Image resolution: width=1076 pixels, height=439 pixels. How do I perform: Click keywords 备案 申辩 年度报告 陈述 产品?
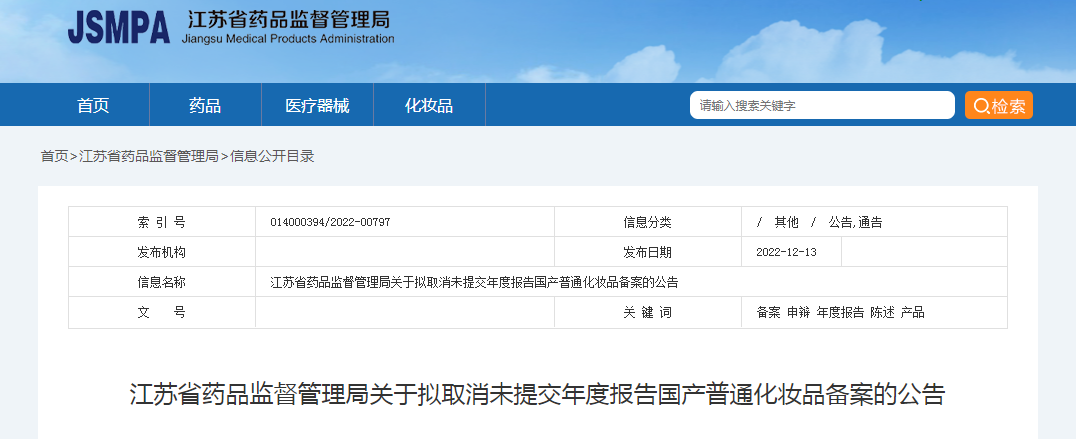point(841,313)
